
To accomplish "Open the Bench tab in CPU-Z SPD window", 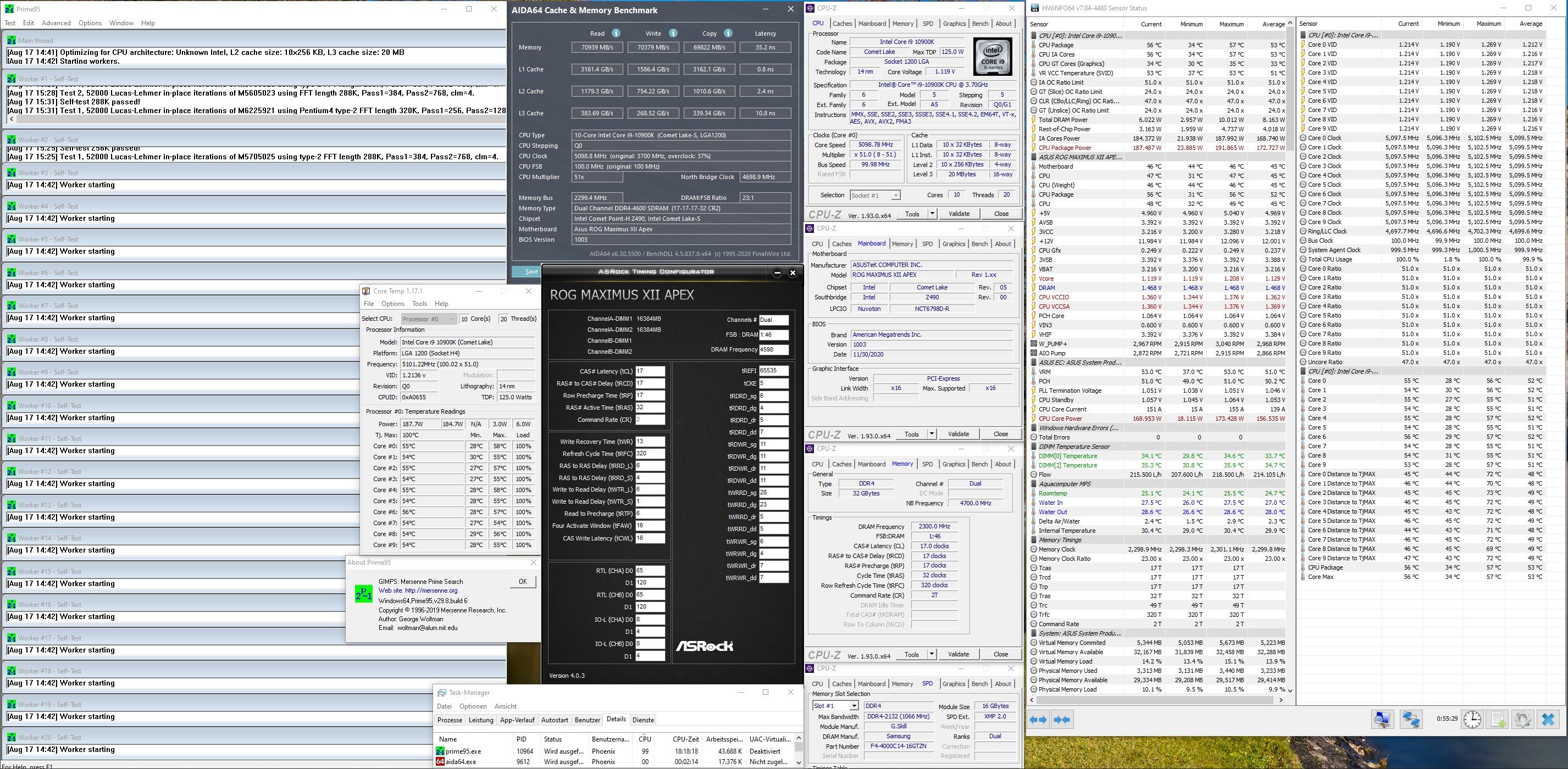I will click(979, 684).
